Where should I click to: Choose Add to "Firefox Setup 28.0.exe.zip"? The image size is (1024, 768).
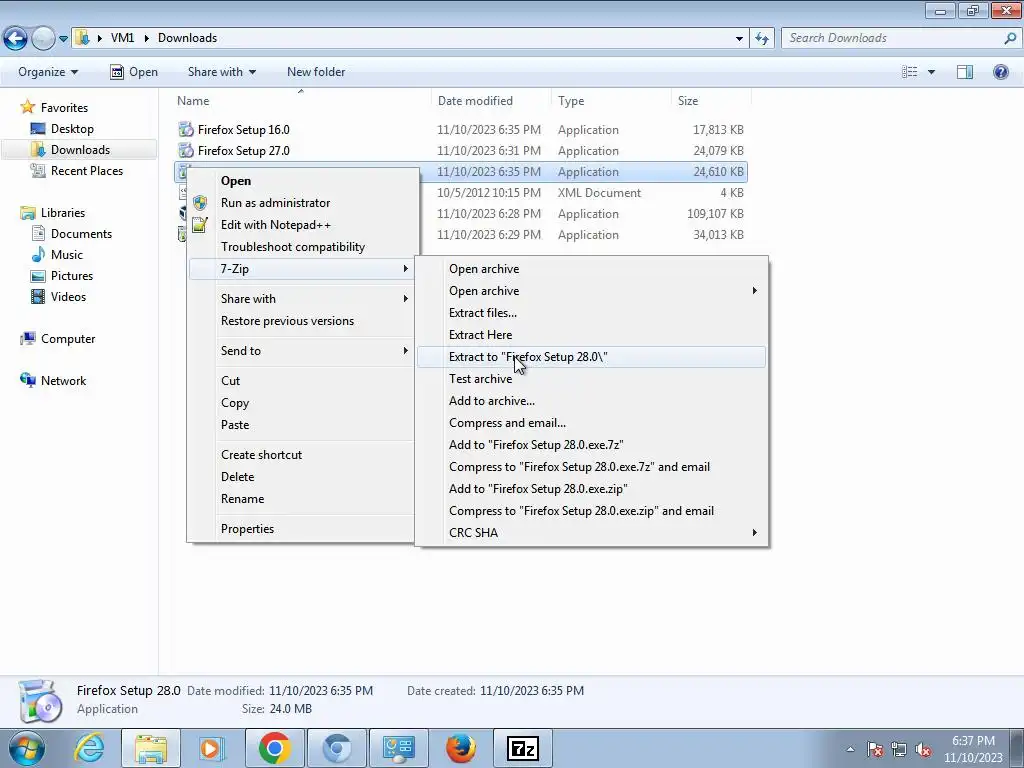pyautogui.click(x=592, y=489)
